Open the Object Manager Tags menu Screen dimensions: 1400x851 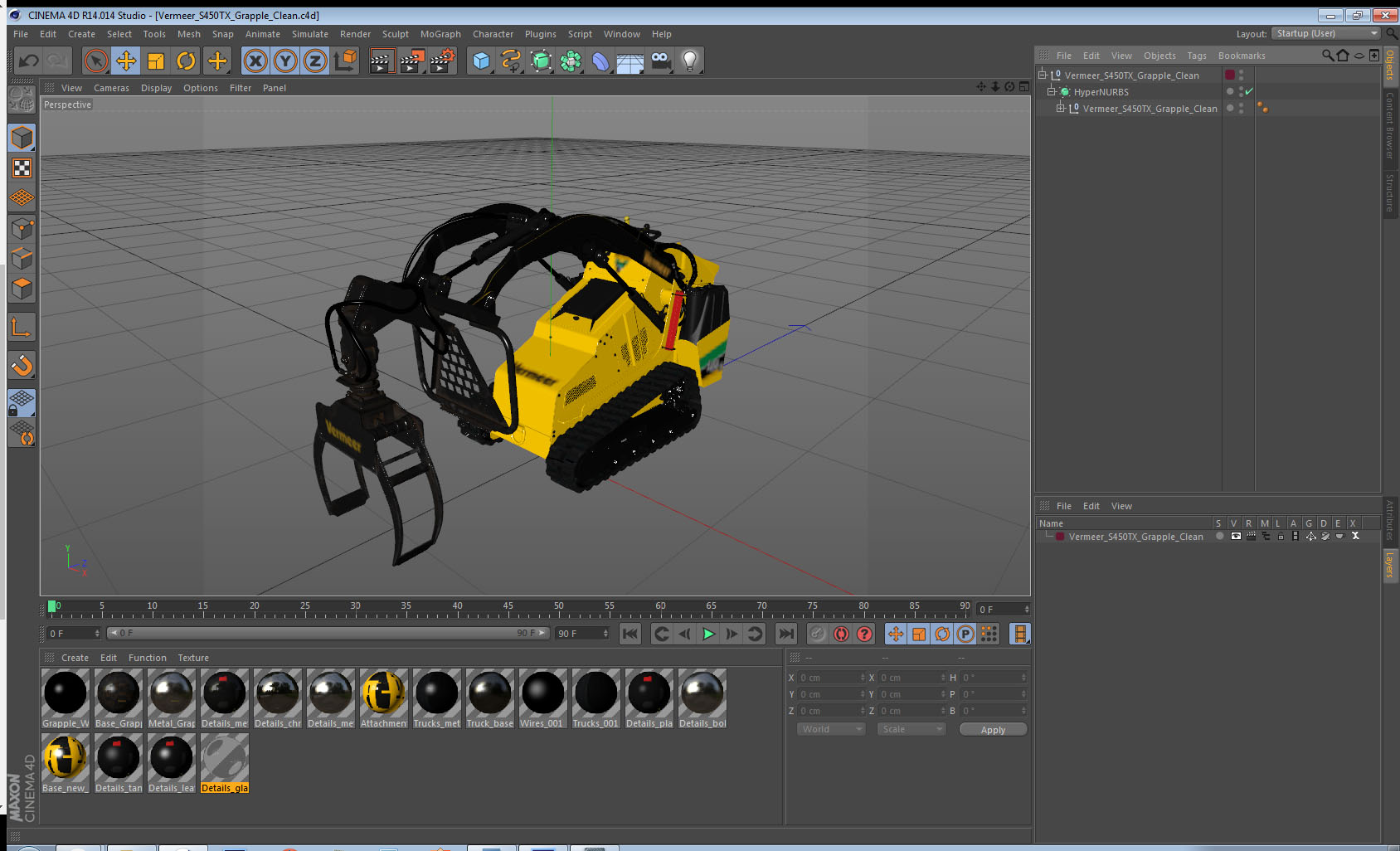1197,56
